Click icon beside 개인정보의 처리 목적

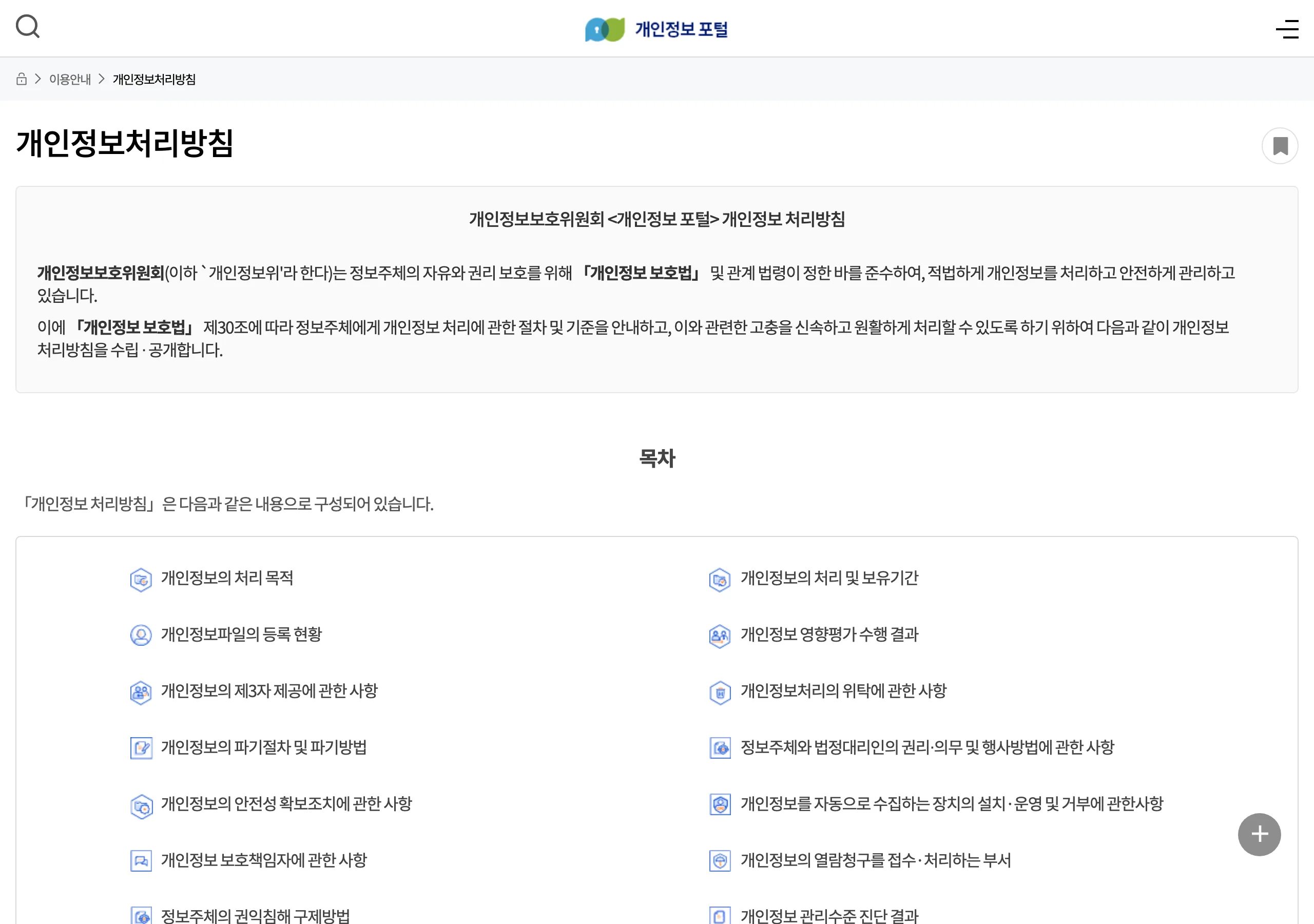click(x=141, y=580)
